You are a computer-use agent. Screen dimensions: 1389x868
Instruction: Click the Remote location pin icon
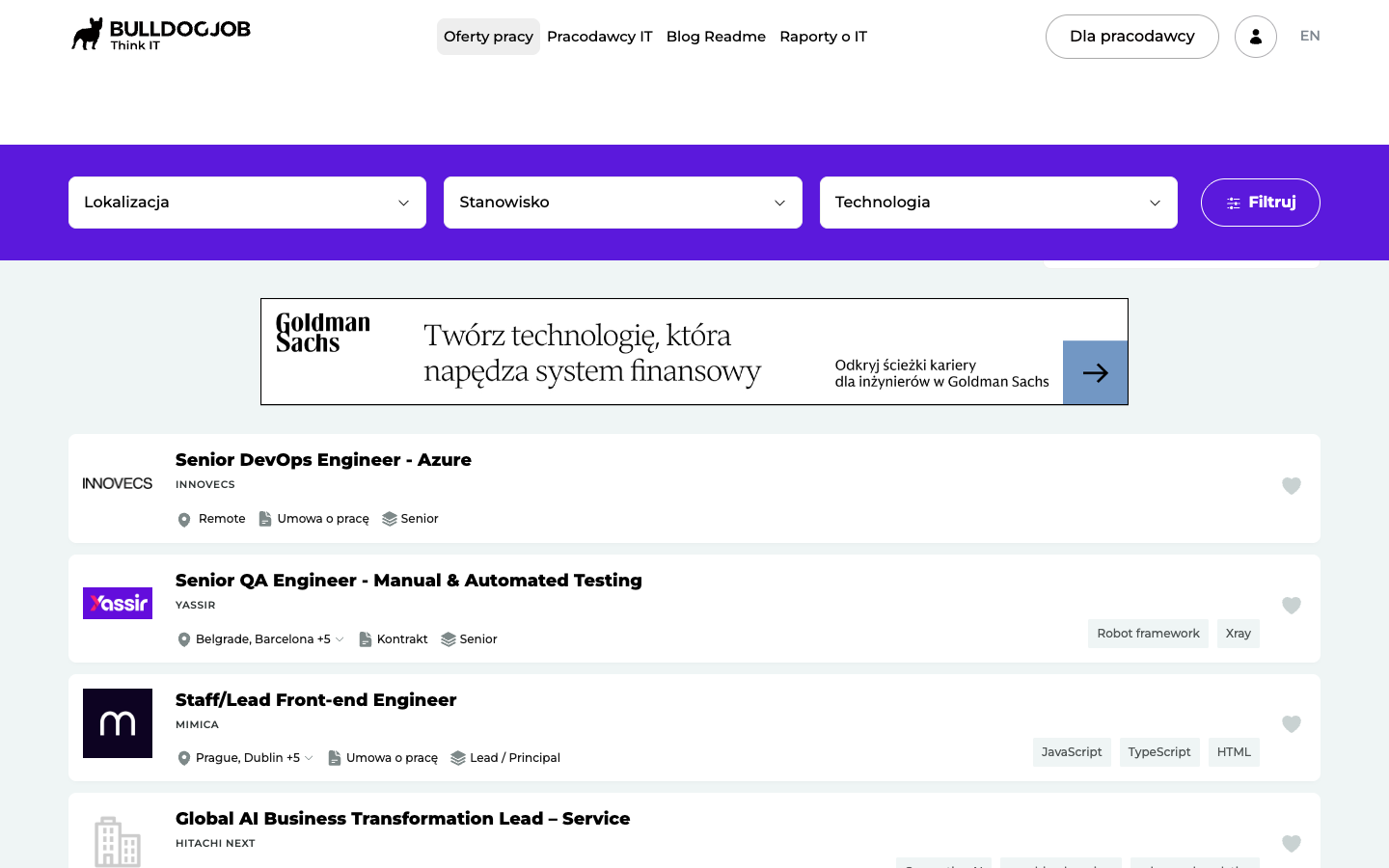tap(184, 520)
